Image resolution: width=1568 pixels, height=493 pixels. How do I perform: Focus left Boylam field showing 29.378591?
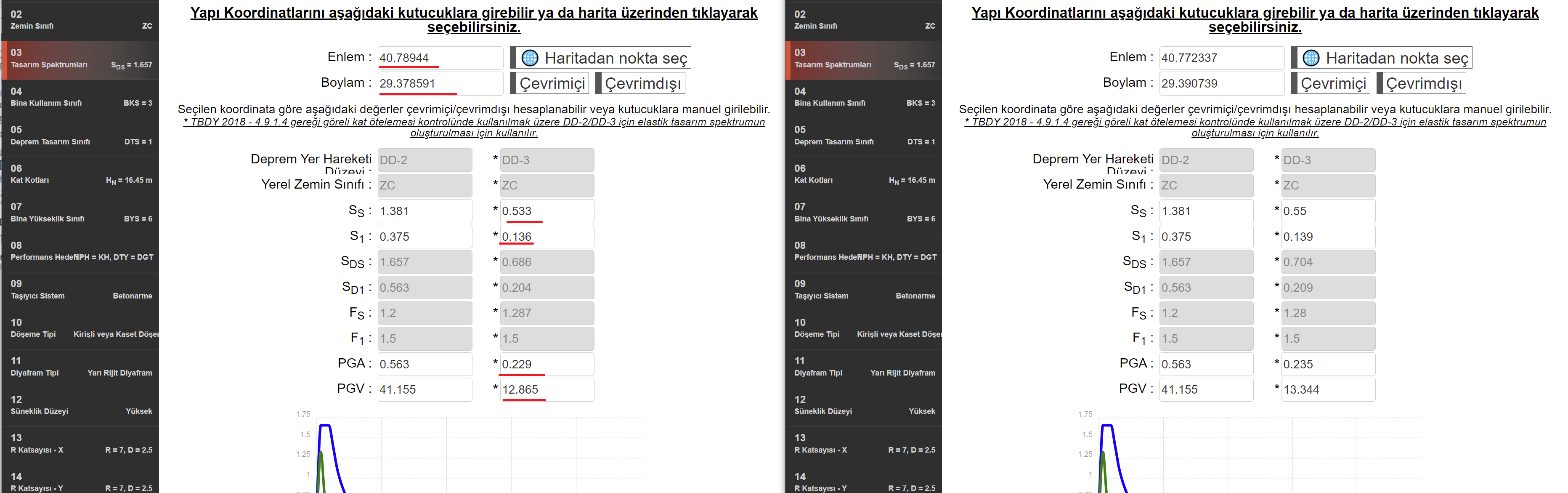click(x=440, y=83)
